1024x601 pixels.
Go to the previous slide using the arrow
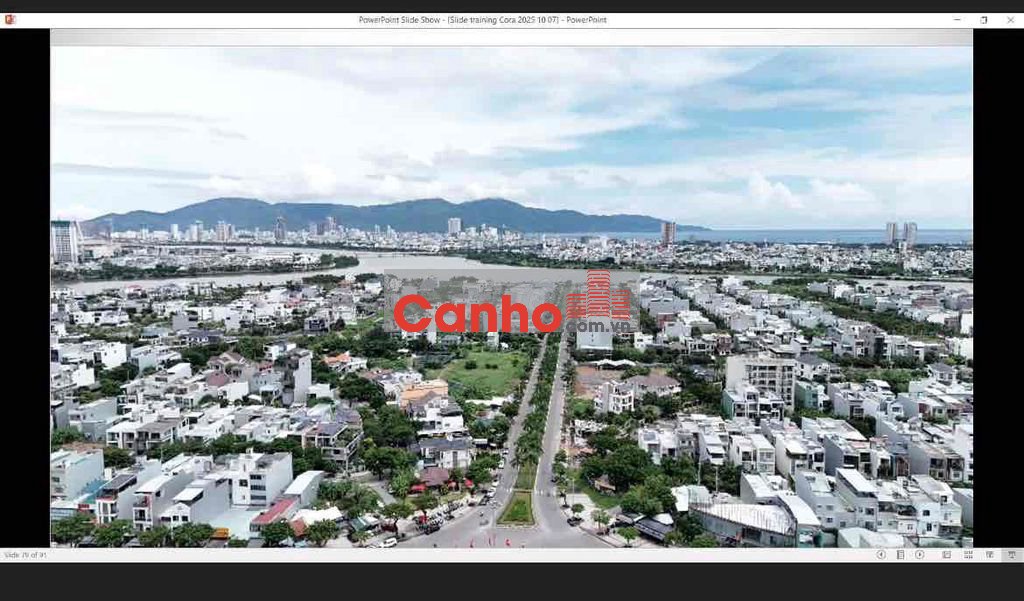pos(881,554)
